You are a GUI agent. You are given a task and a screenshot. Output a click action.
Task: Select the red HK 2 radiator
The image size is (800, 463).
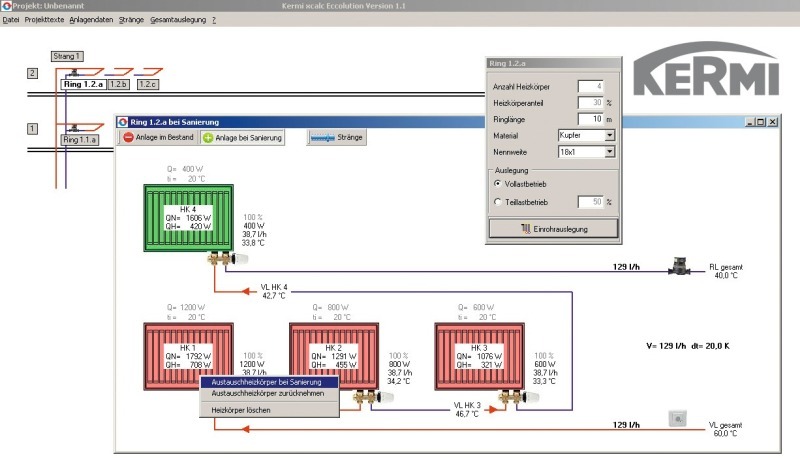[334, 356]
